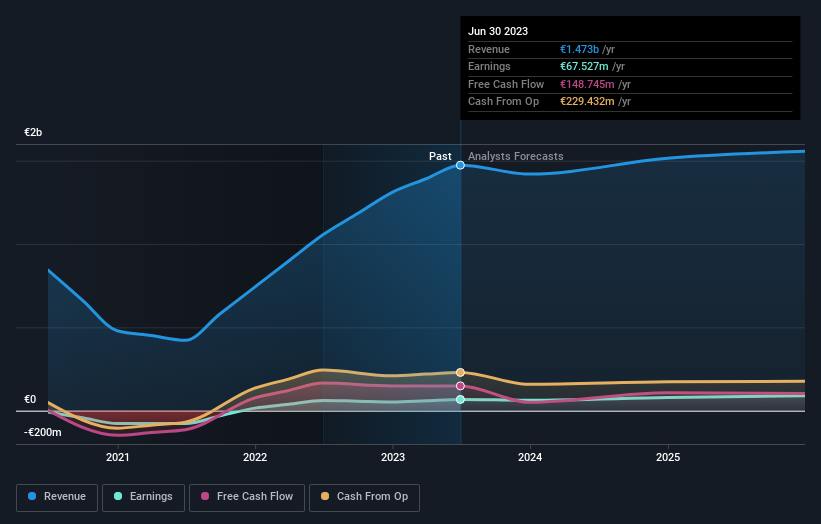The image size is (821, 524).
Task: Click the 2022 x-axis label
Action: [x=255, y=457]
